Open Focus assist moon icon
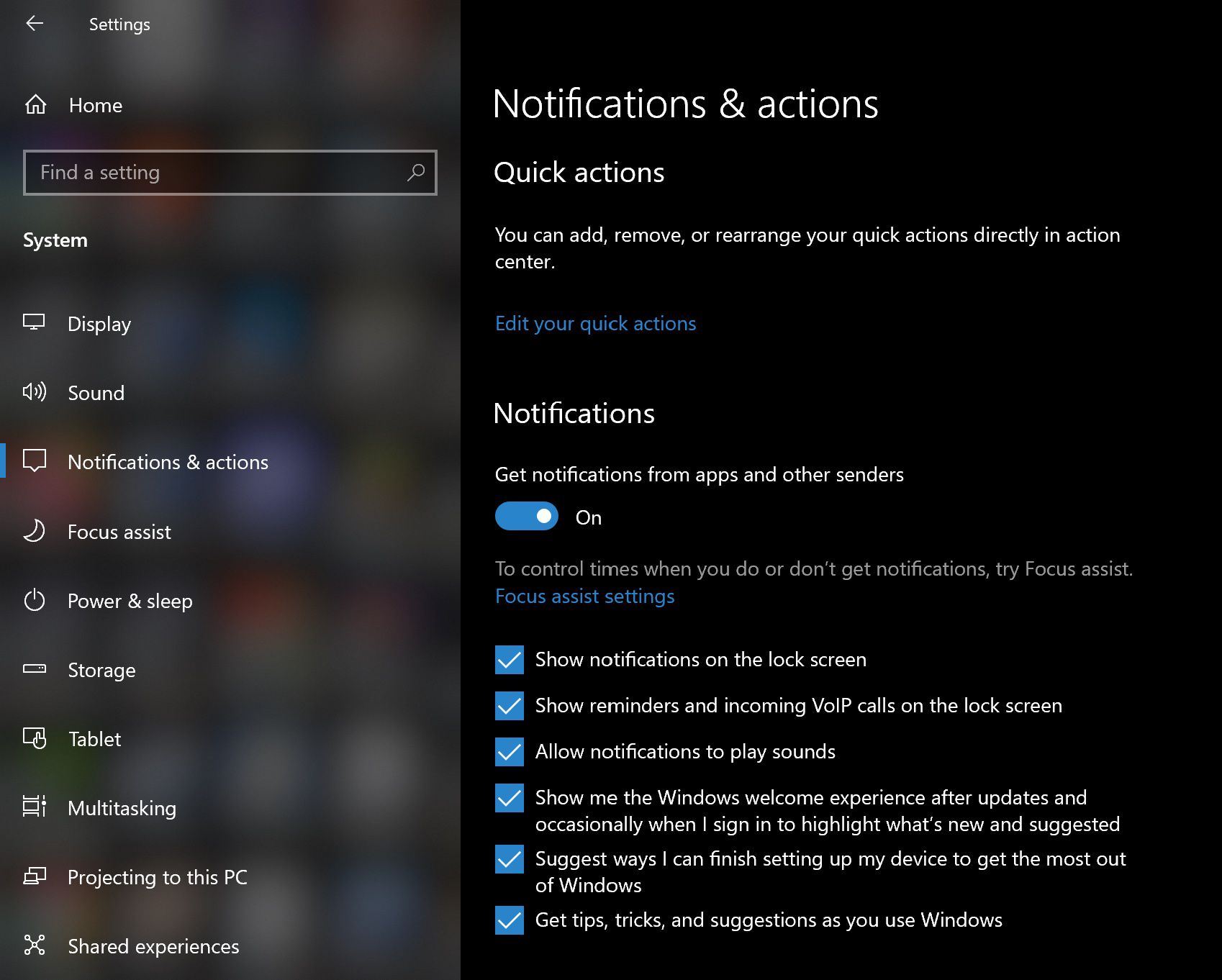Screen dimensions: 1222x980 [34, 531]
